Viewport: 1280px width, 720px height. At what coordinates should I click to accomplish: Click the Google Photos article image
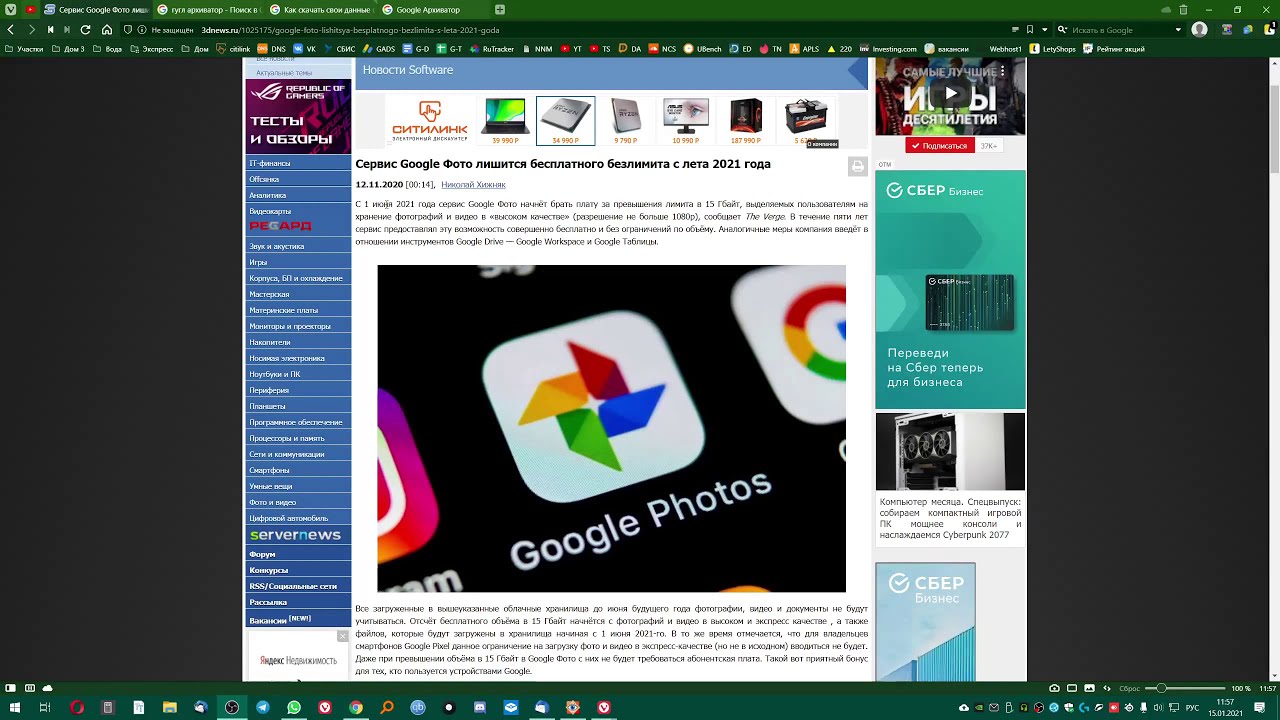611,428
